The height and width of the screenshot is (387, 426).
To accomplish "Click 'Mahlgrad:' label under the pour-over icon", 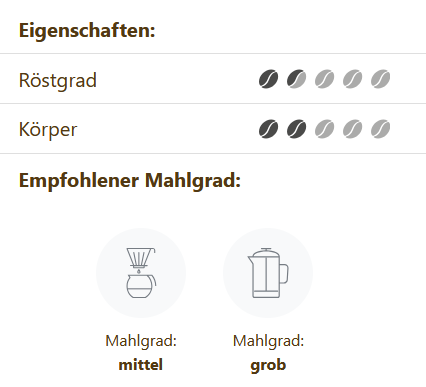I will [x=141, y=341].
